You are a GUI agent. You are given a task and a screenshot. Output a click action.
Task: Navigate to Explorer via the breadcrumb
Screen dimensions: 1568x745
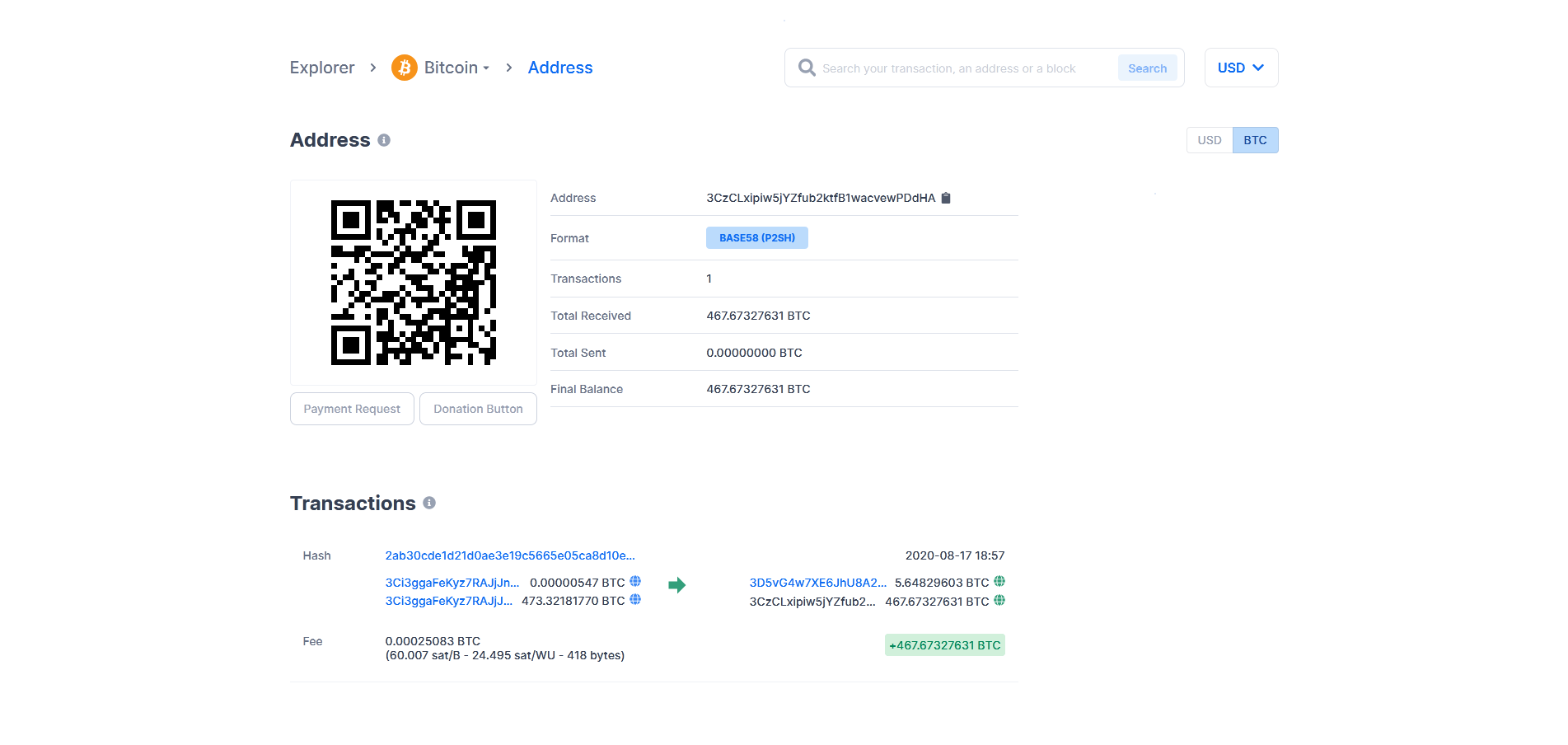(x=322, y=68)
